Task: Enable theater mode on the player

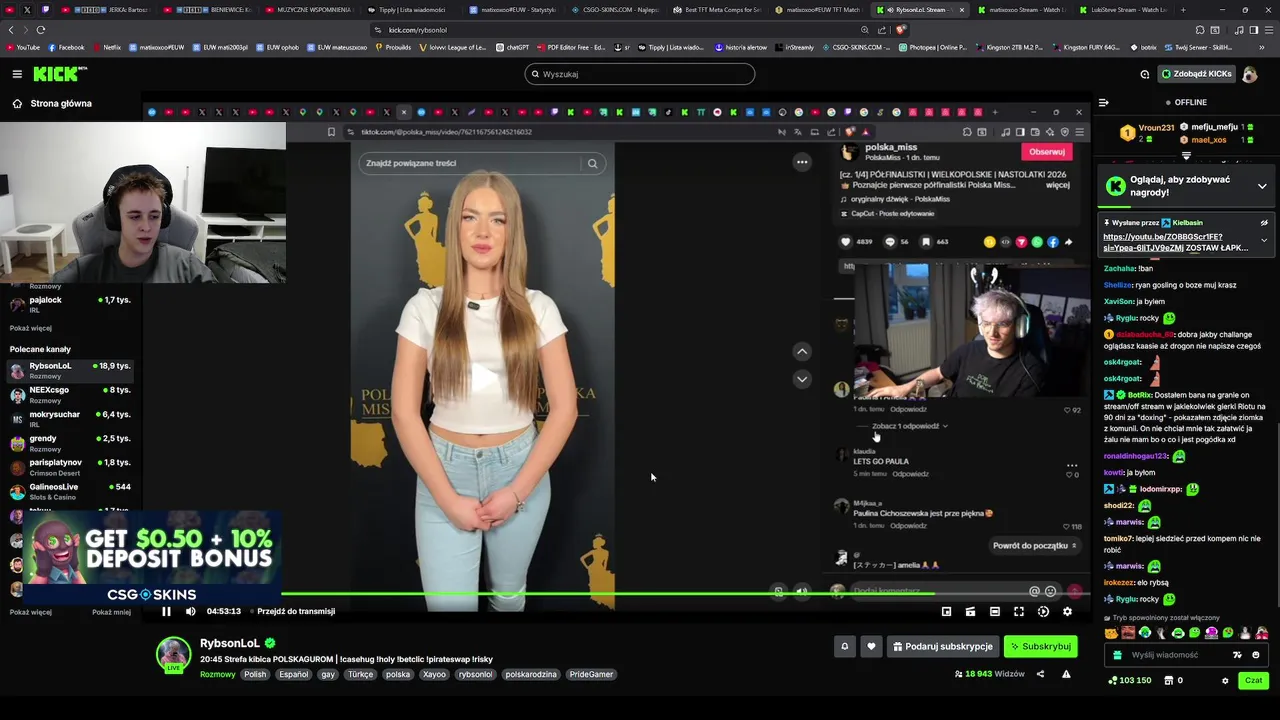Action: click(x=994, y=611)
